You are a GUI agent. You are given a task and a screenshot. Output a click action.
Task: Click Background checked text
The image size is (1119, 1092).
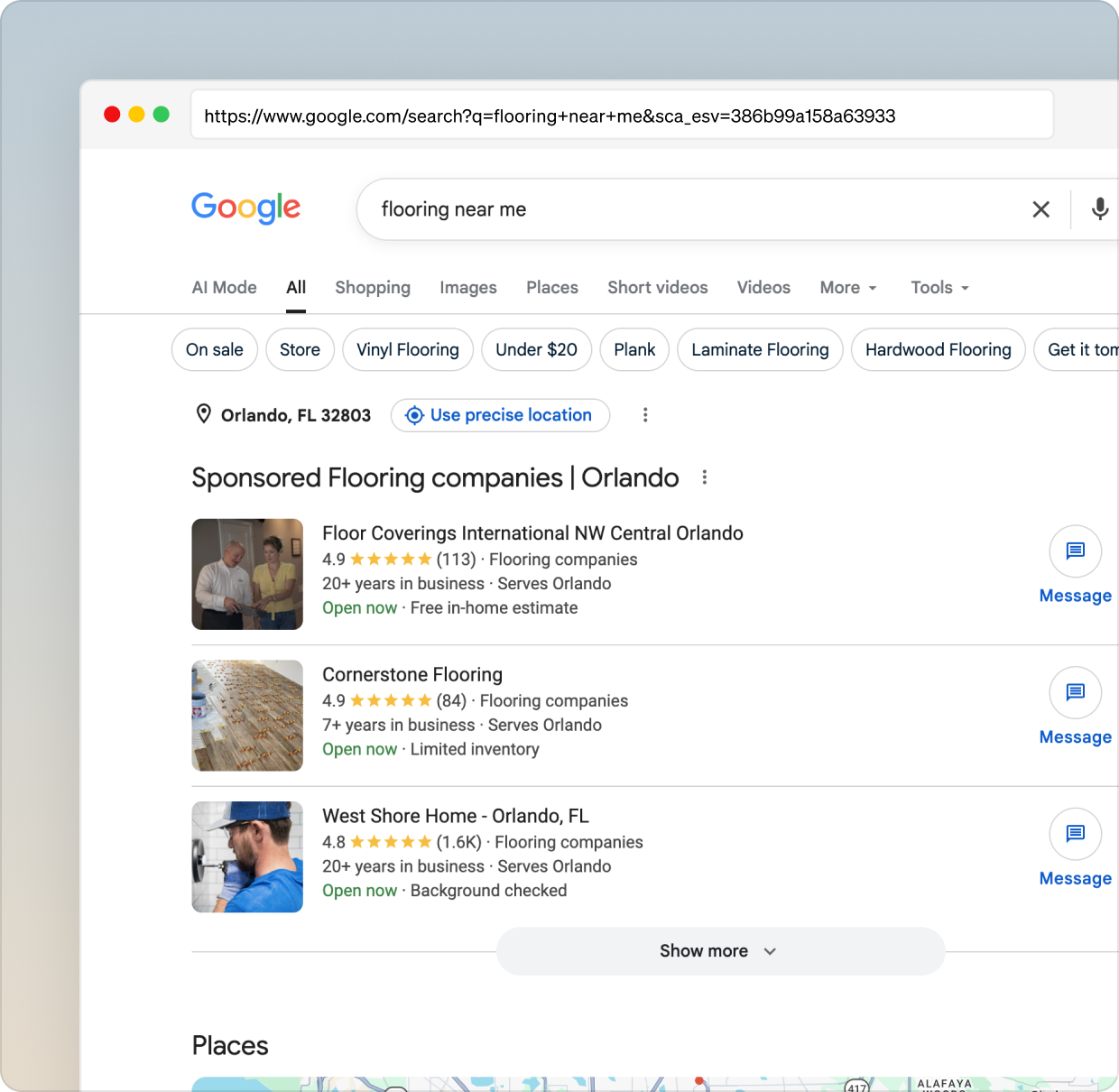488,891
